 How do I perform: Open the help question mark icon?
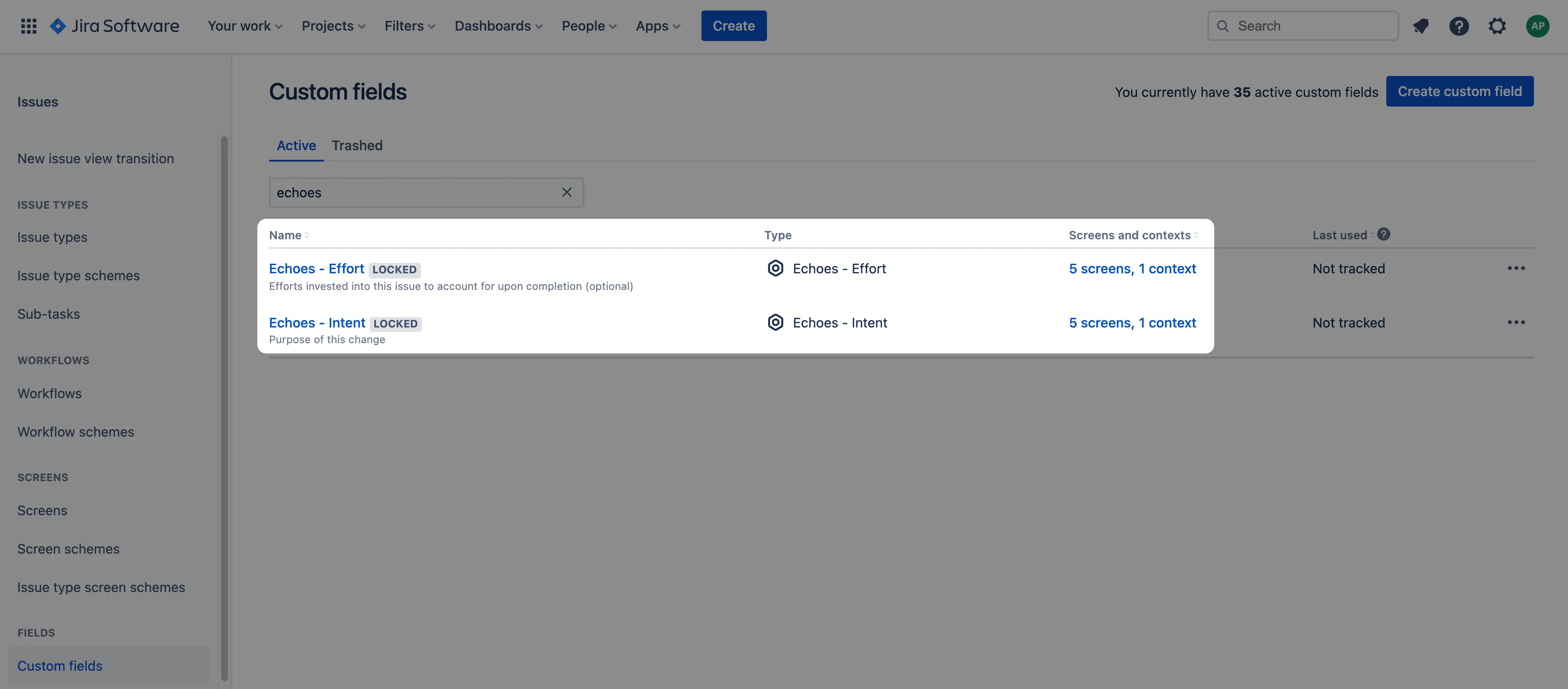tap(1458, 26)
